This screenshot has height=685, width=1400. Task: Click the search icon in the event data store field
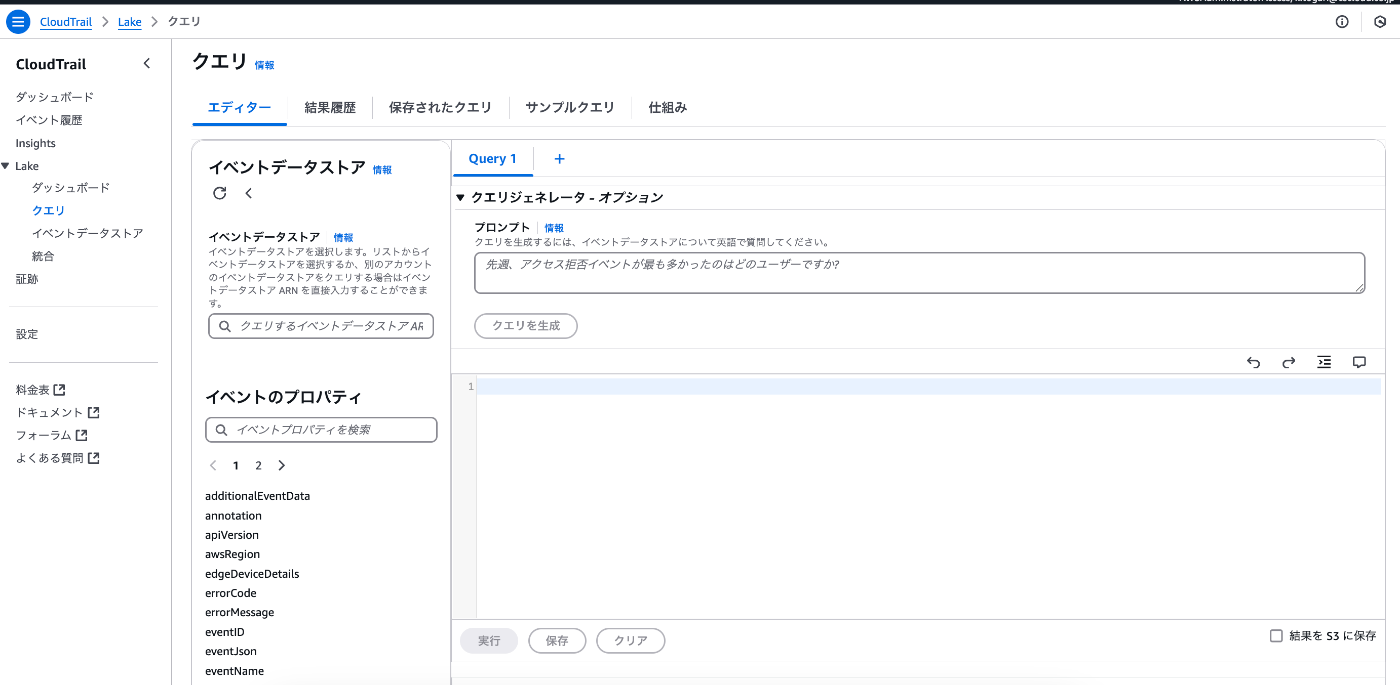pos(225,326)
